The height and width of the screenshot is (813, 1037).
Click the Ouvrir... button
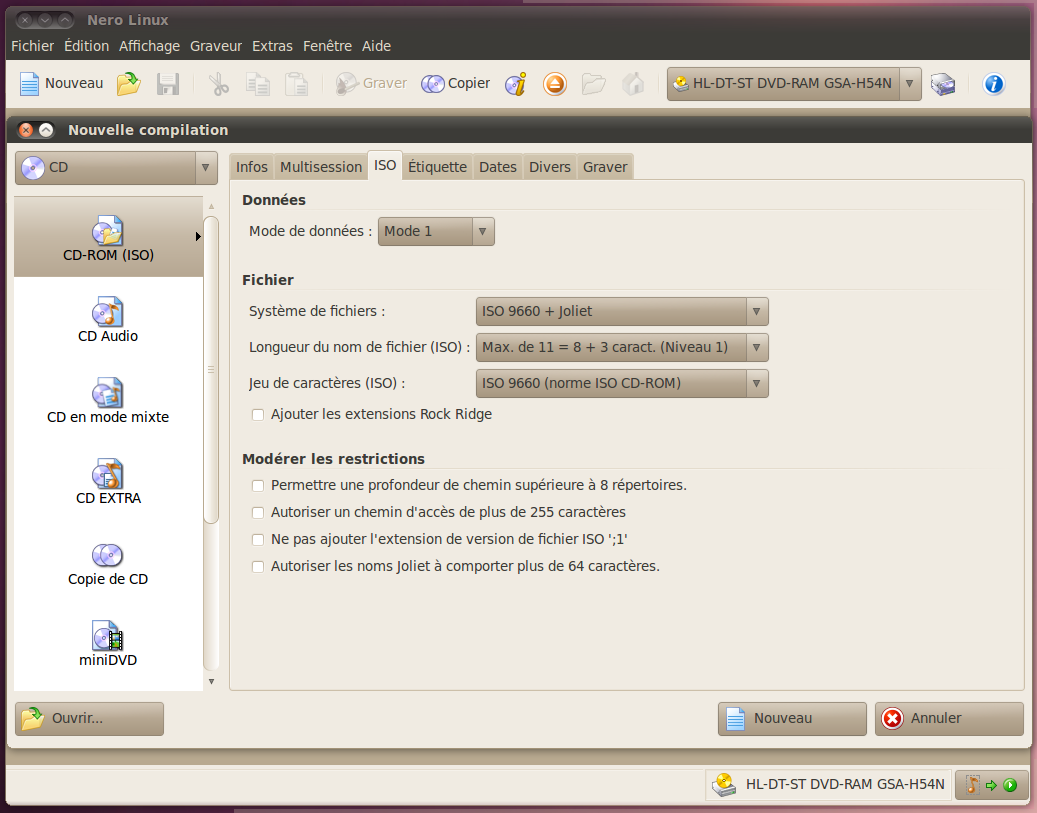click(89, 719)
